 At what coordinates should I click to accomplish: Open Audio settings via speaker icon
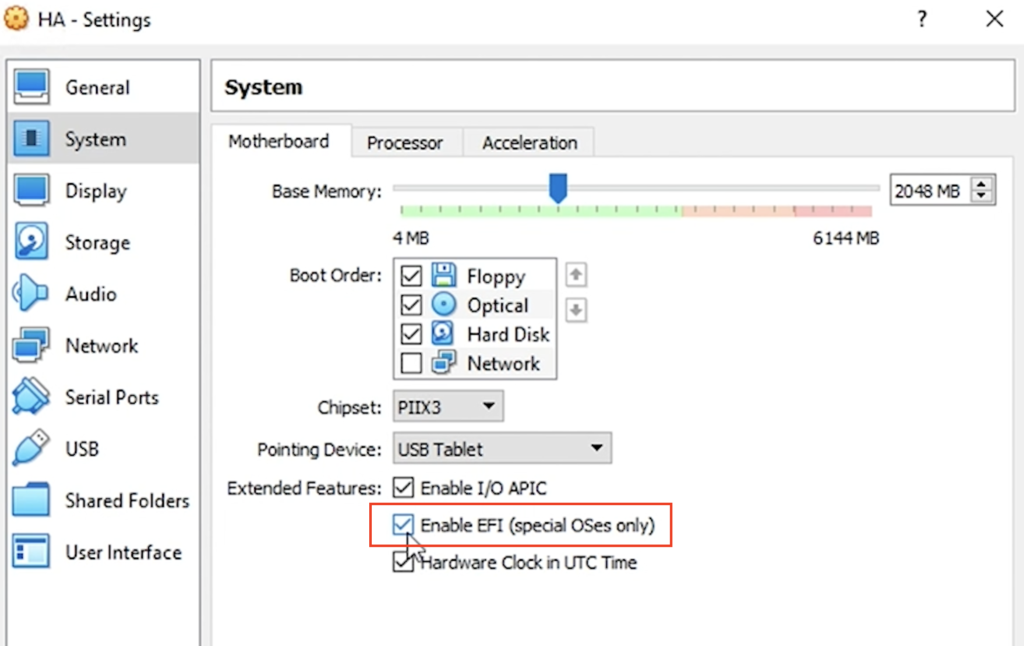pos(30,293)
